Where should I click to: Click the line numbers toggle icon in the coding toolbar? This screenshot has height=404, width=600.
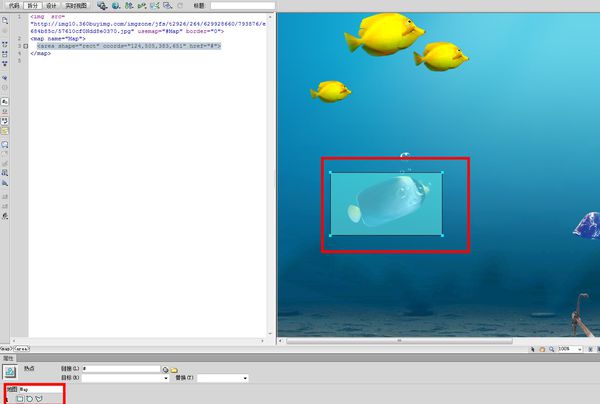5,101
